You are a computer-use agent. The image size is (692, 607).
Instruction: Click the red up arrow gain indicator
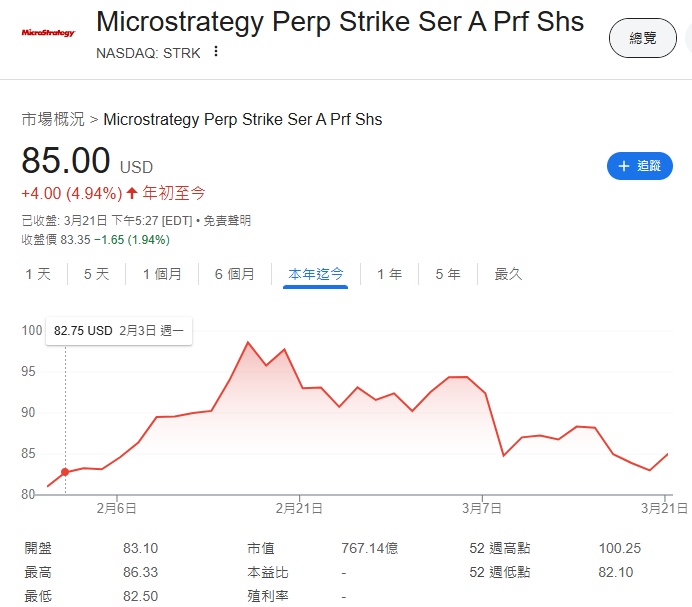click(131, 193)
